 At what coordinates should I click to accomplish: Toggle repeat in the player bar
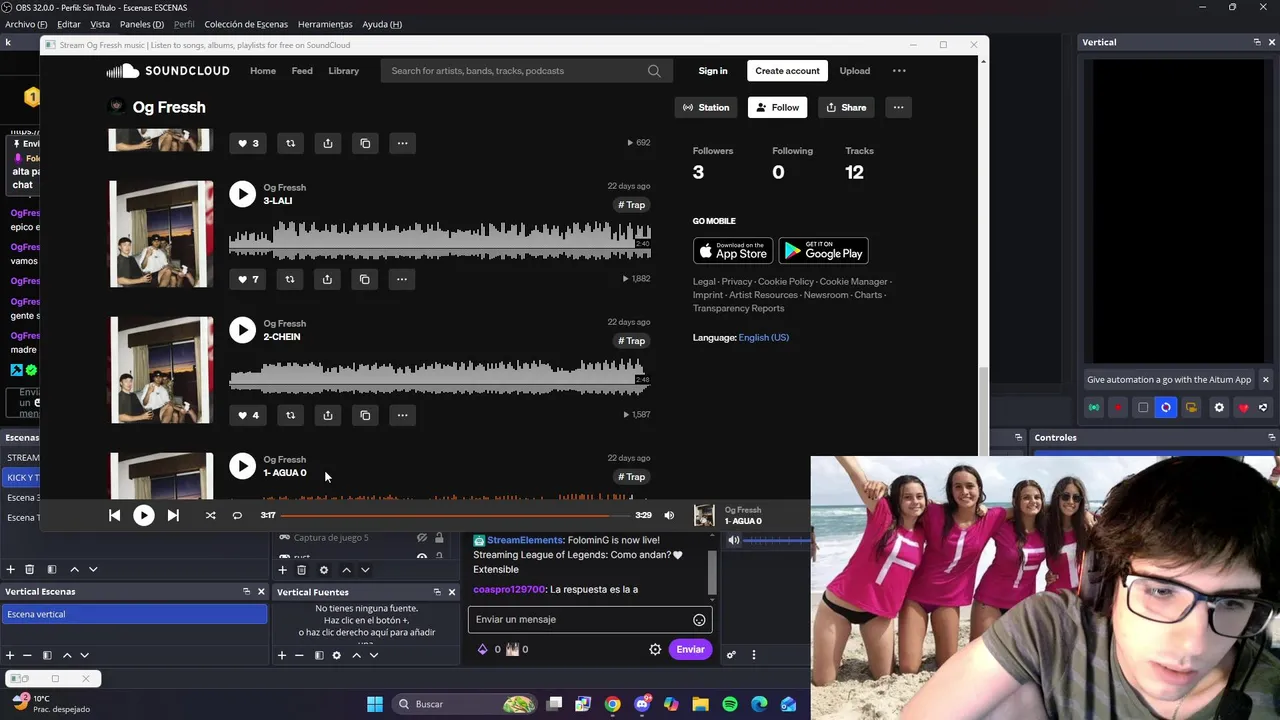[x=237, y=515]
